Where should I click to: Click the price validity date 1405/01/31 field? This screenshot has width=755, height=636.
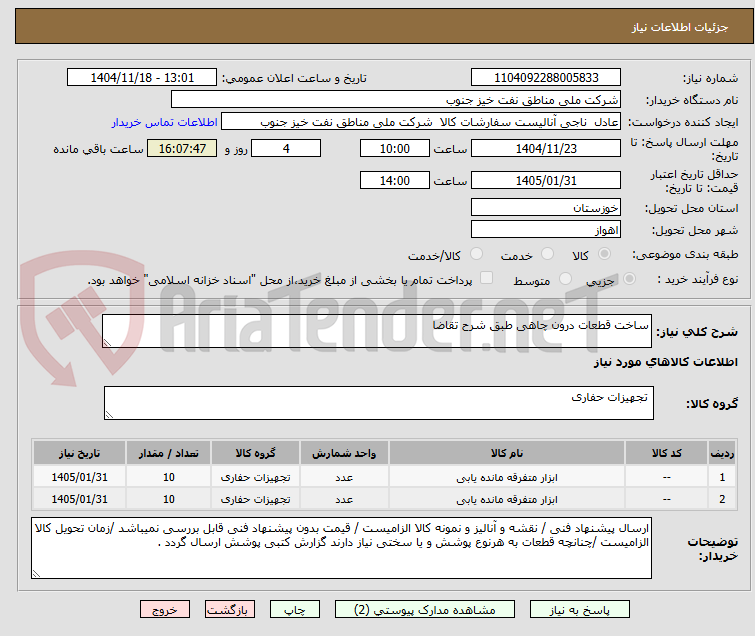546,181
